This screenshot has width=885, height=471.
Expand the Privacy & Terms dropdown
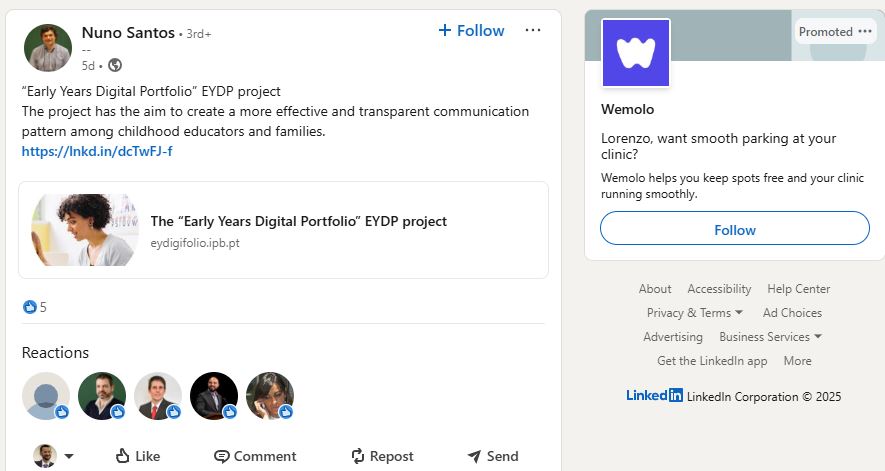pos(695,313)
